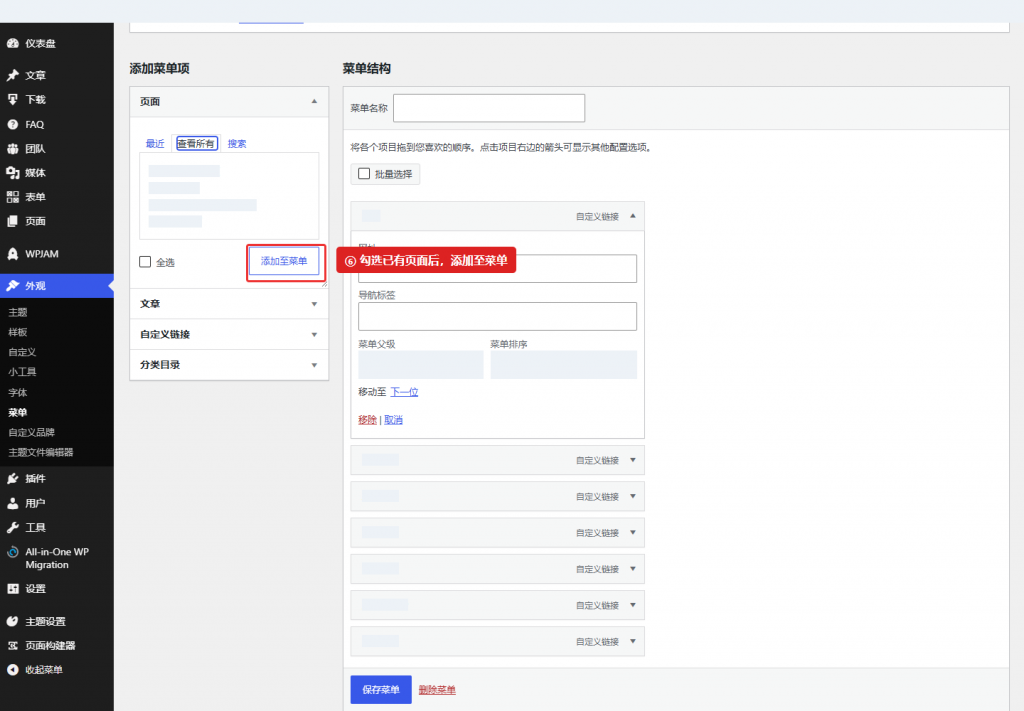Screen dimensions: 1024x711
Task: Open the 主题文件编辑器 submenu item
Action: tap(40, 452)
